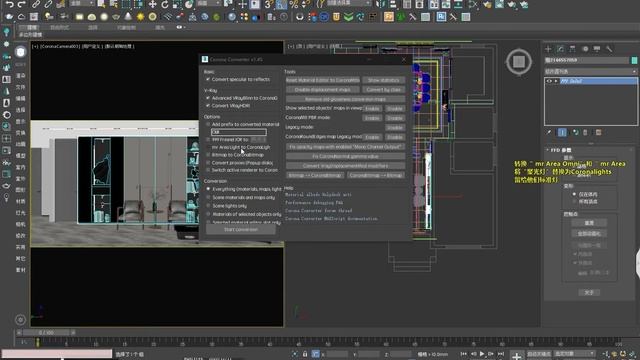Click the Configure Modifier Sets icon
The image size is (640, 360).
(x=598, y=132)
